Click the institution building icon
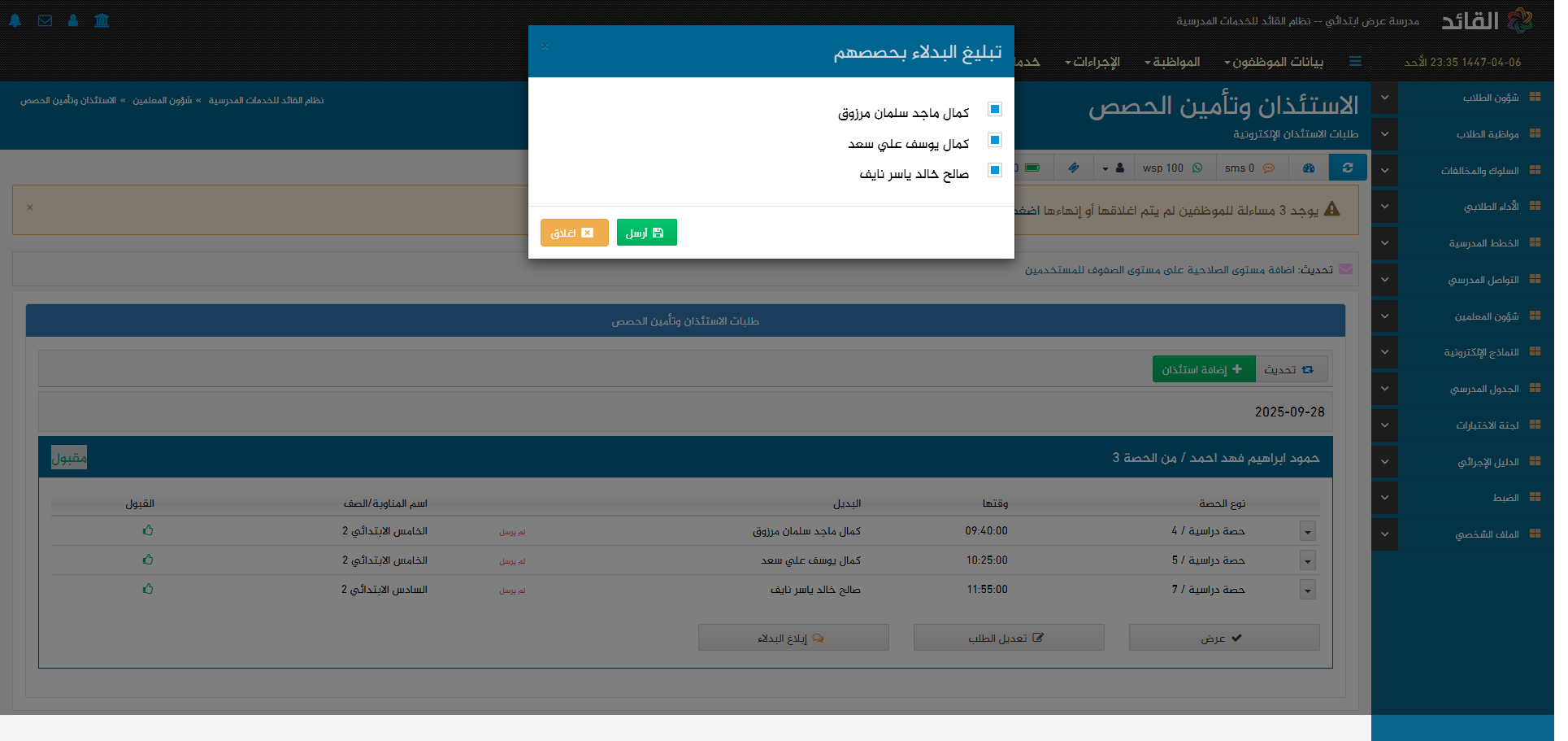 (x=102, y=20)
